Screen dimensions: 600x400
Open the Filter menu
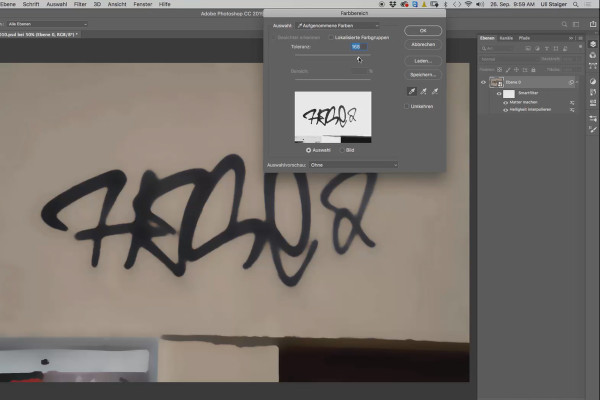point(80,4)
